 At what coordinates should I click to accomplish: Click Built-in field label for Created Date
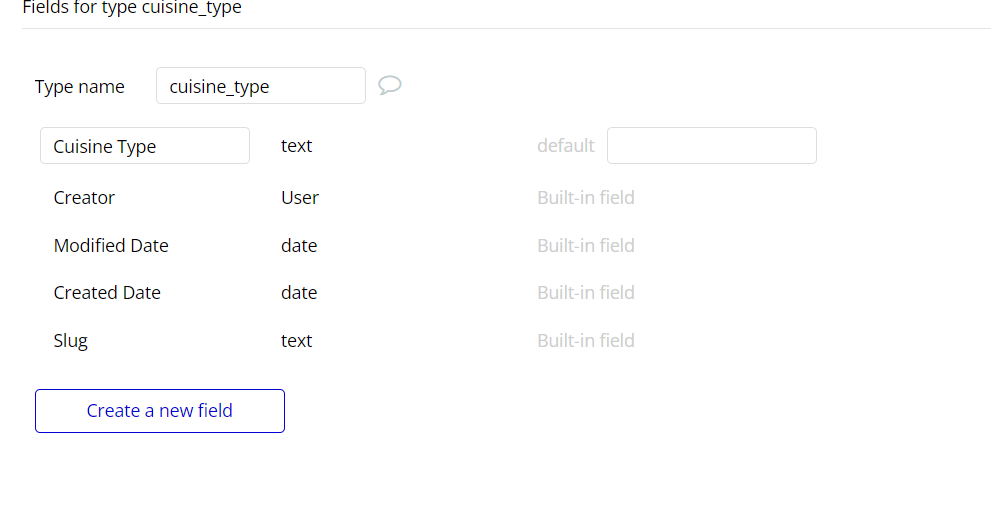(x=586, y=293)
